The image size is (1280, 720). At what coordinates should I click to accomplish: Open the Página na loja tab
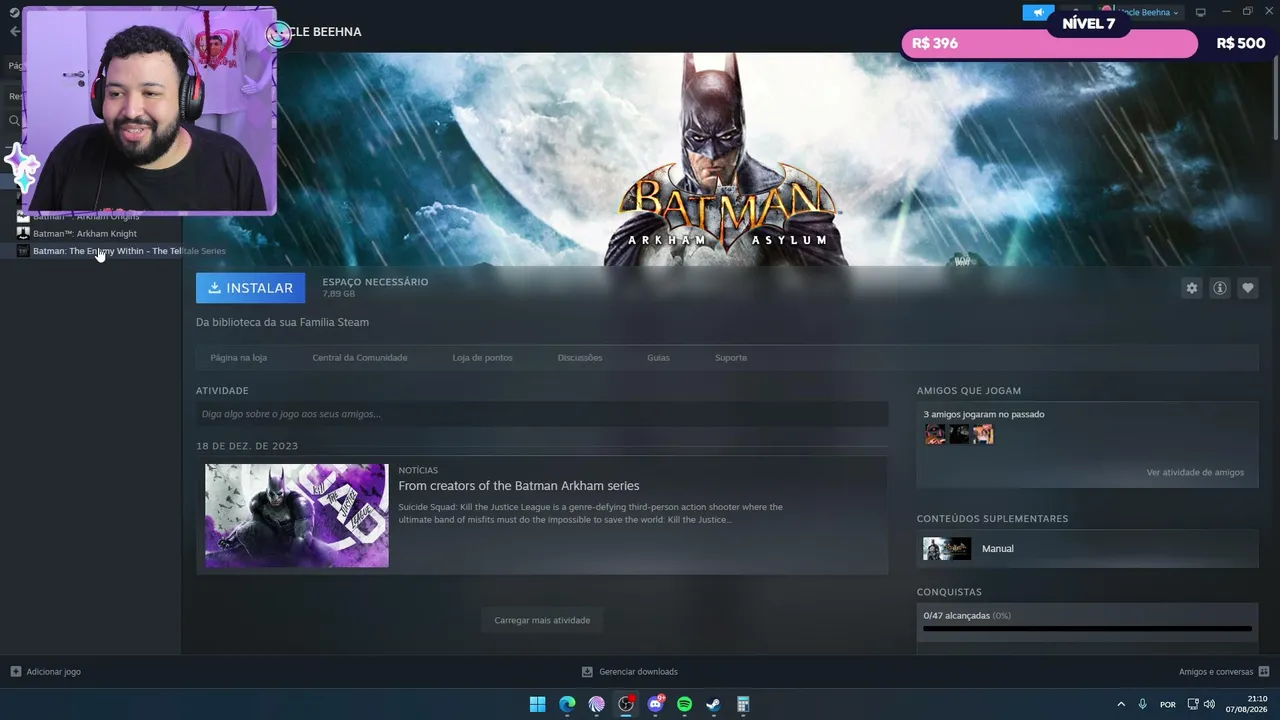pos(238,358)
